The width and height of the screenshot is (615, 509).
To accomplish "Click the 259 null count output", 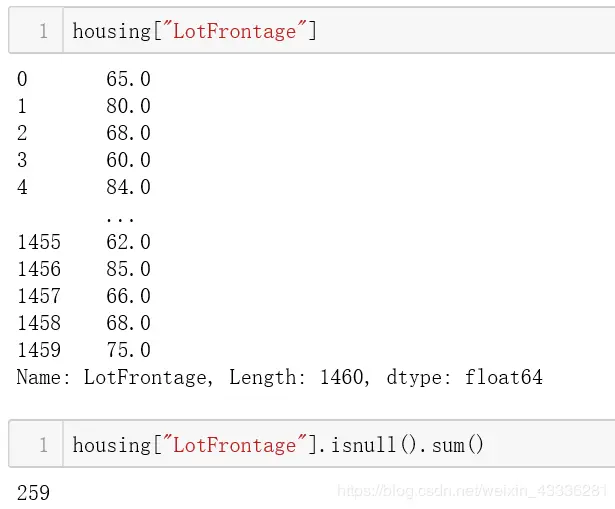I will pos(33,493).
